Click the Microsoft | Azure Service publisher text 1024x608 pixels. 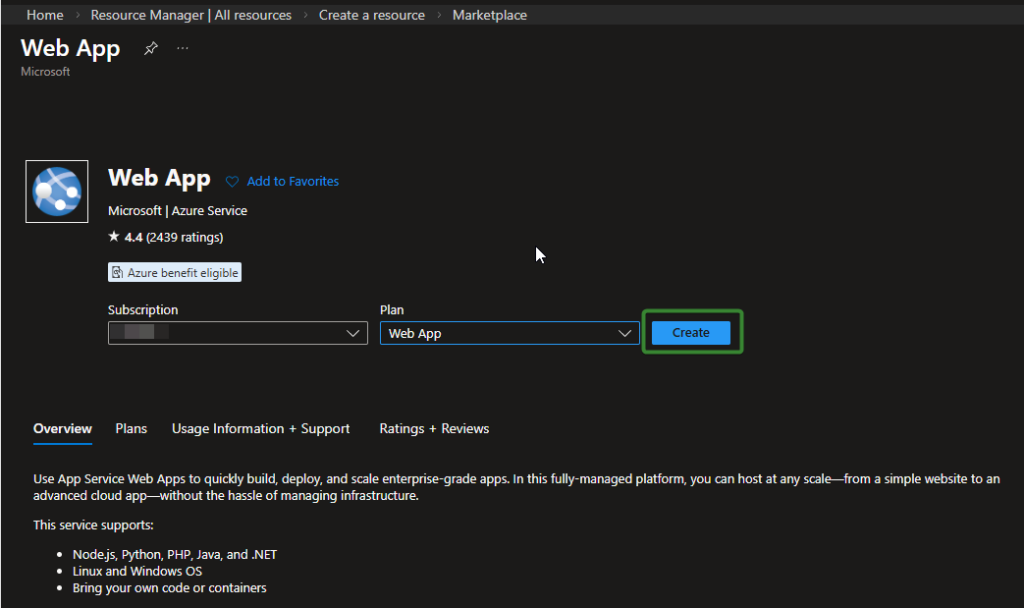(177, 211)
